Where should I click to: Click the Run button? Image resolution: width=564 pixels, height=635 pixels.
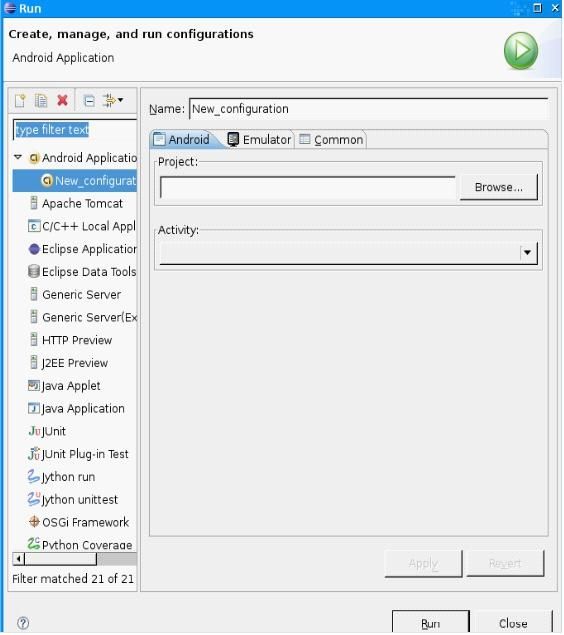[430, 623]
